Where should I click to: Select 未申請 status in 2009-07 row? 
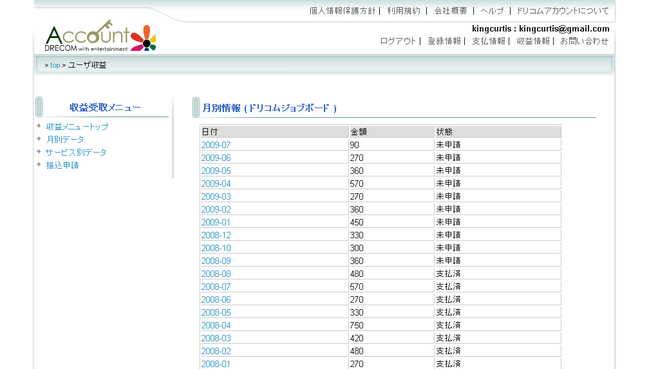click(x=448, y=145)
